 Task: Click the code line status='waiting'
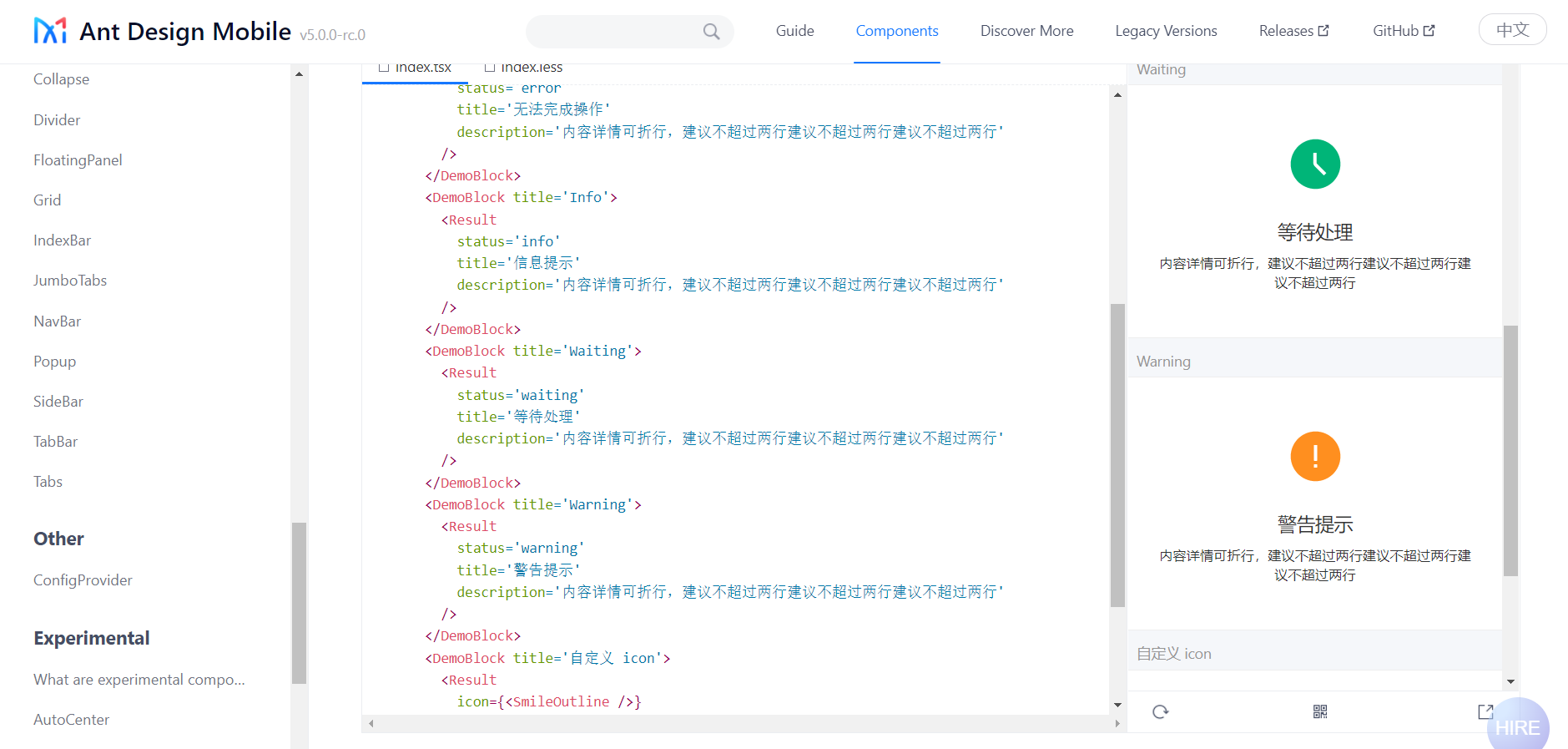pyautogui.click(x=521, y=395)
